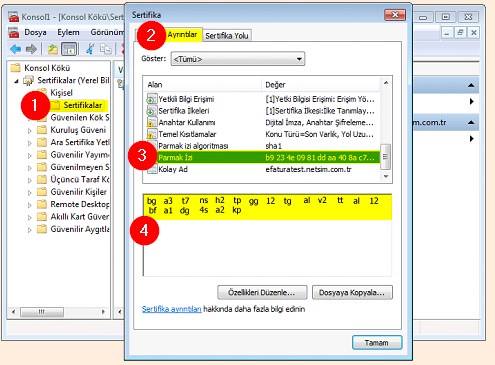Image resolution: width=495 pixels, height=365 pixels.
Task: Click the Değer column header
Action: pyautogui.click(x=321, y=85)
